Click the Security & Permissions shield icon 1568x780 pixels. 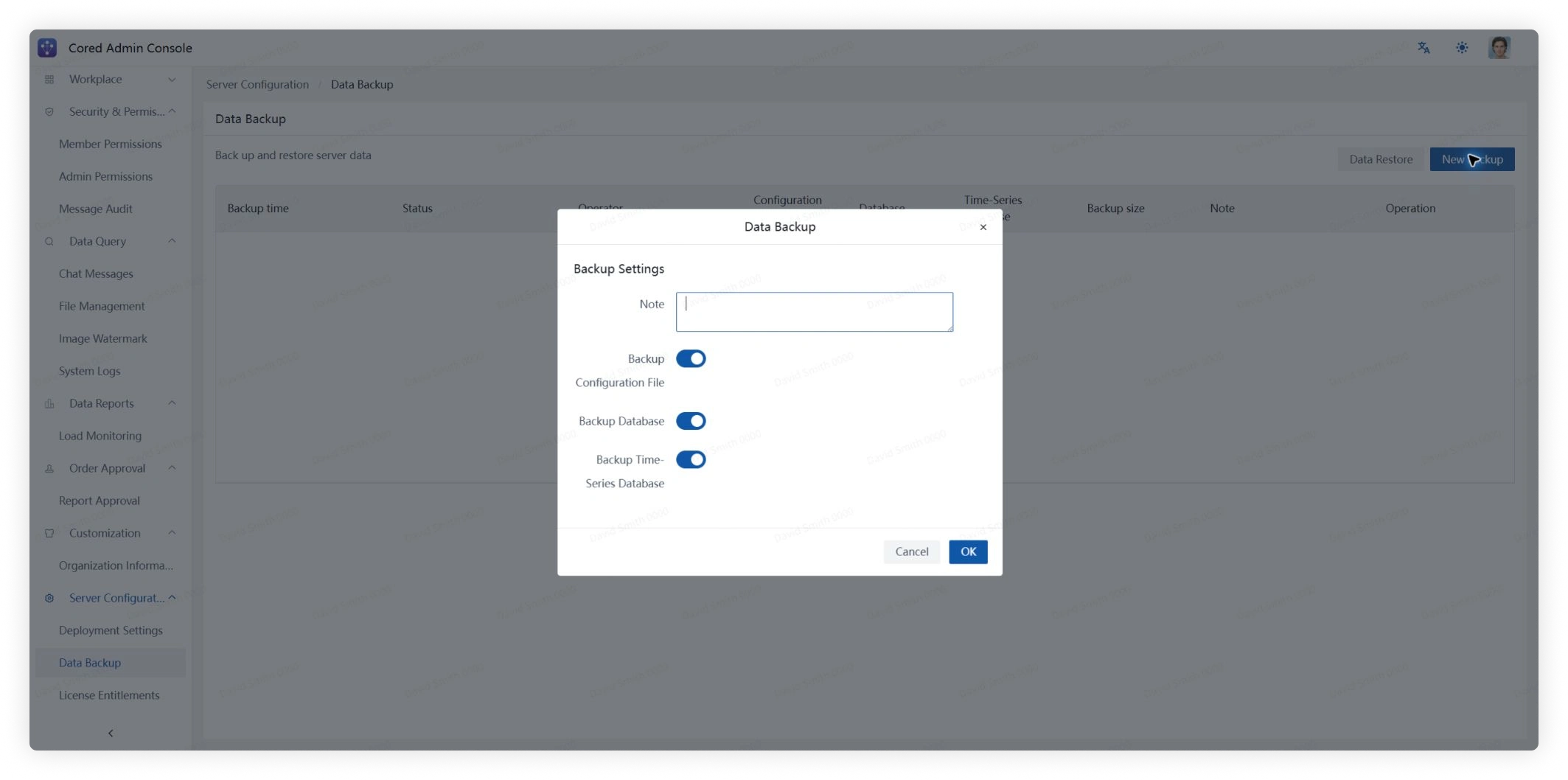(x=49, y=112)
